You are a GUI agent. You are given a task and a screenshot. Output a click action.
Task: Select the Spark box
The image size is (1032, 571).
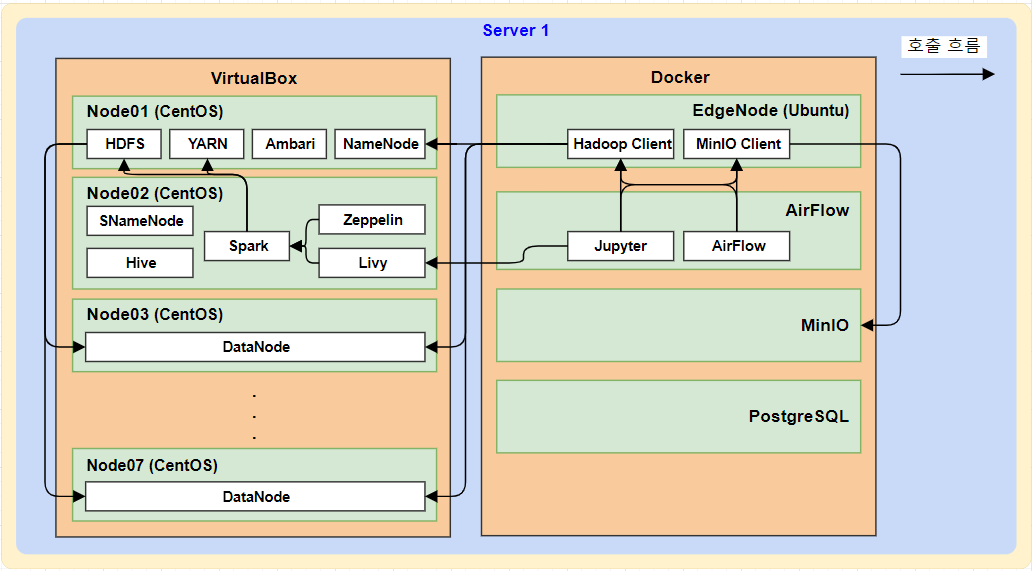pos(247,246)
